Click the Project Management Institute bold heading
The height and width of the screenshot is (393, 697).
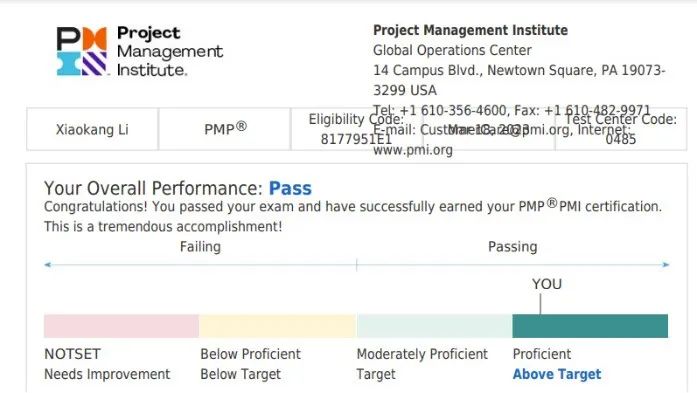click(470, 30)
